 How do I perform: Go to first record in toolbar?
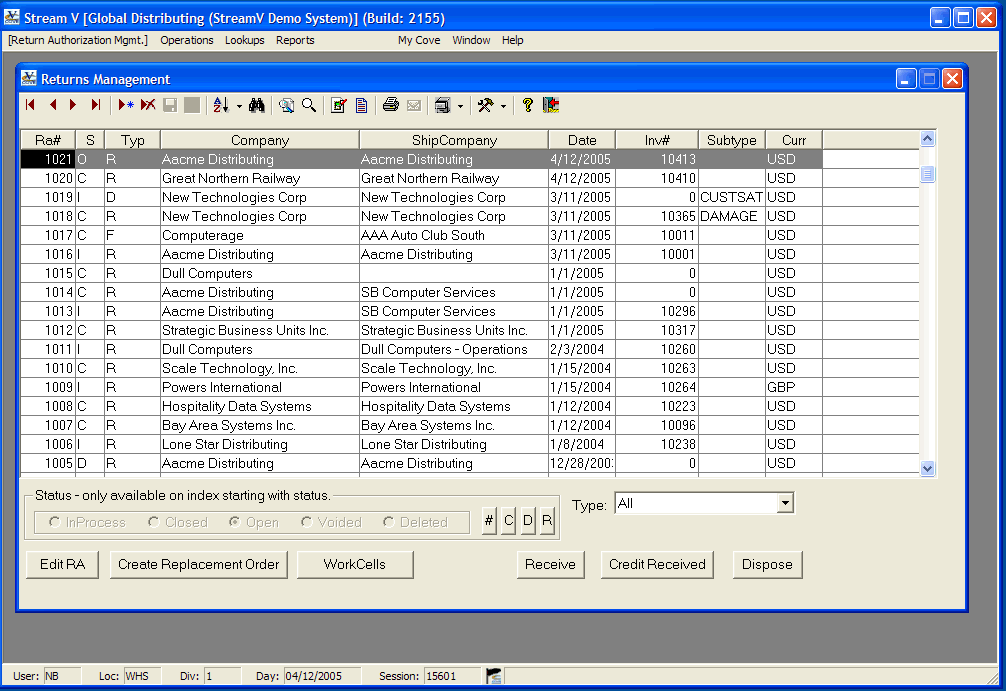30,105
